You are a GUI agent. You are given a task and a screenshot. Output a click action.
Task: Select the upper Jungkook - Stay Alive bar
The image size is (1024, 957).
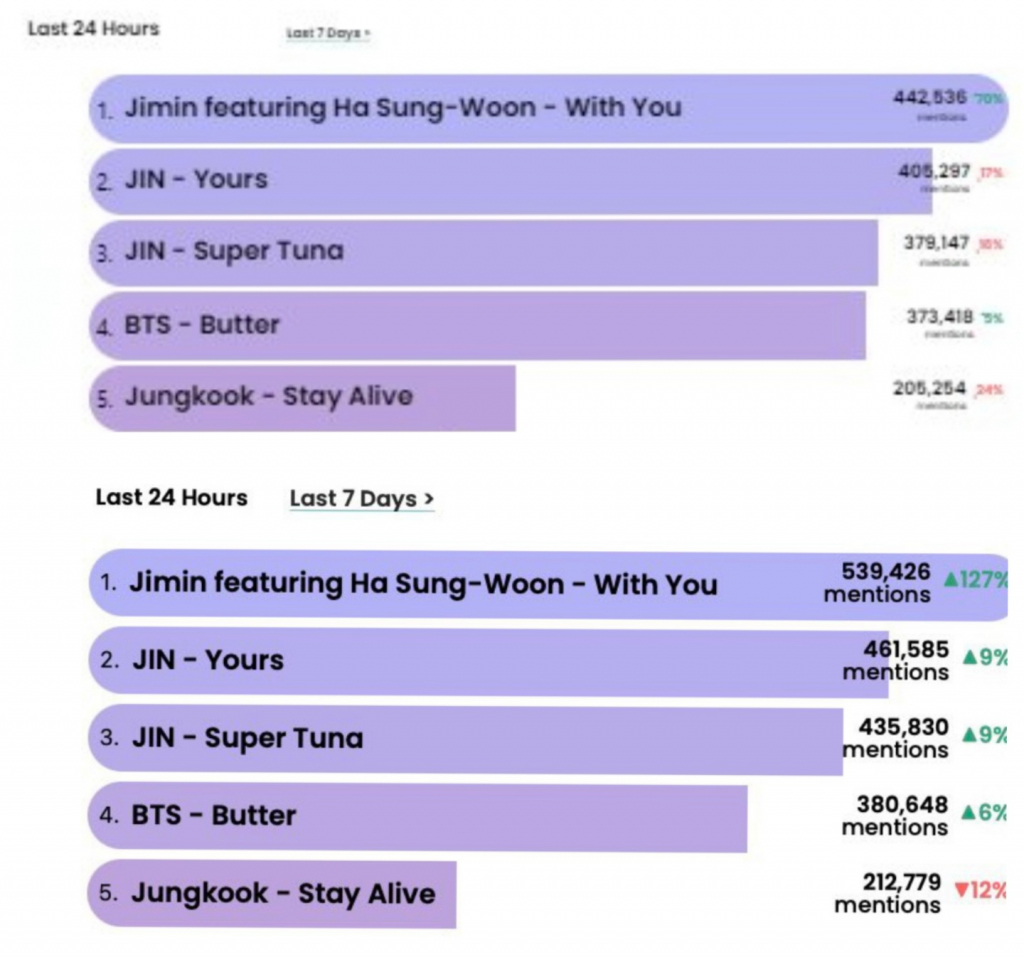[302, 398]
